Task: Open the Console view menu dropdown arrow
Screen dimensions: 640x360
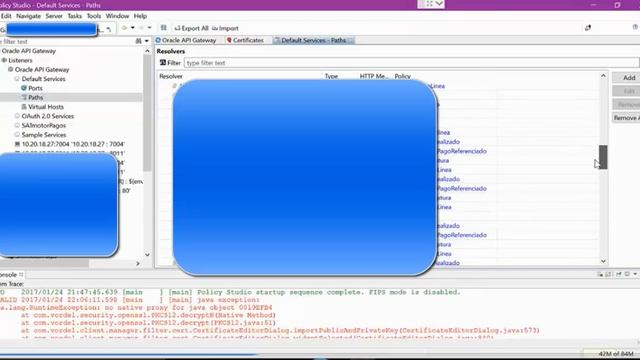Action: point(635,274)
